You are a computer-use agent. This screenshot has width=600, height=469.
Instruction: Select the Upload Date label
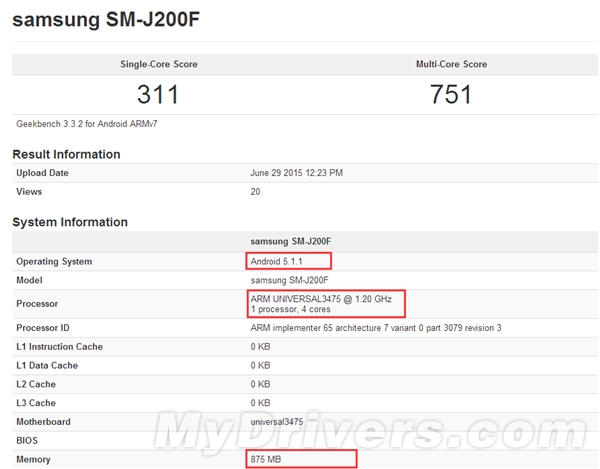(x=42, y=173)
